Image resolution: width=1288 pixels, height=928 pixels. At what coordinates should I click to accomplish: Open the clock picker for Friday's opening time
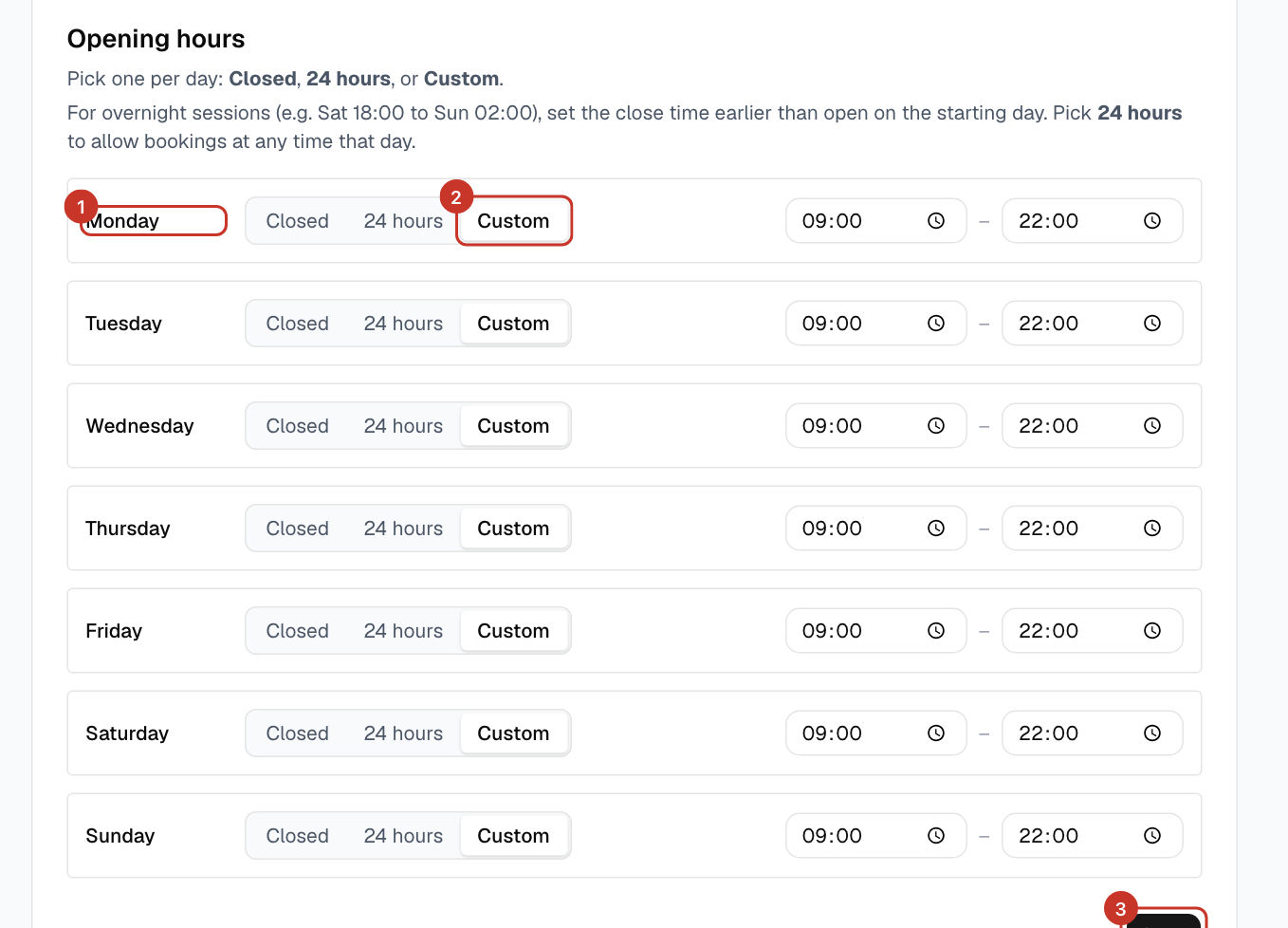[936, 631]
